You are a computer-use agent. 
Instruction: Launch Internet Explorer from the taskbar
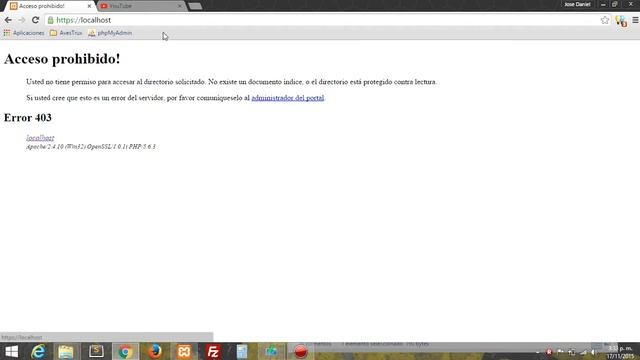[38, 351]
